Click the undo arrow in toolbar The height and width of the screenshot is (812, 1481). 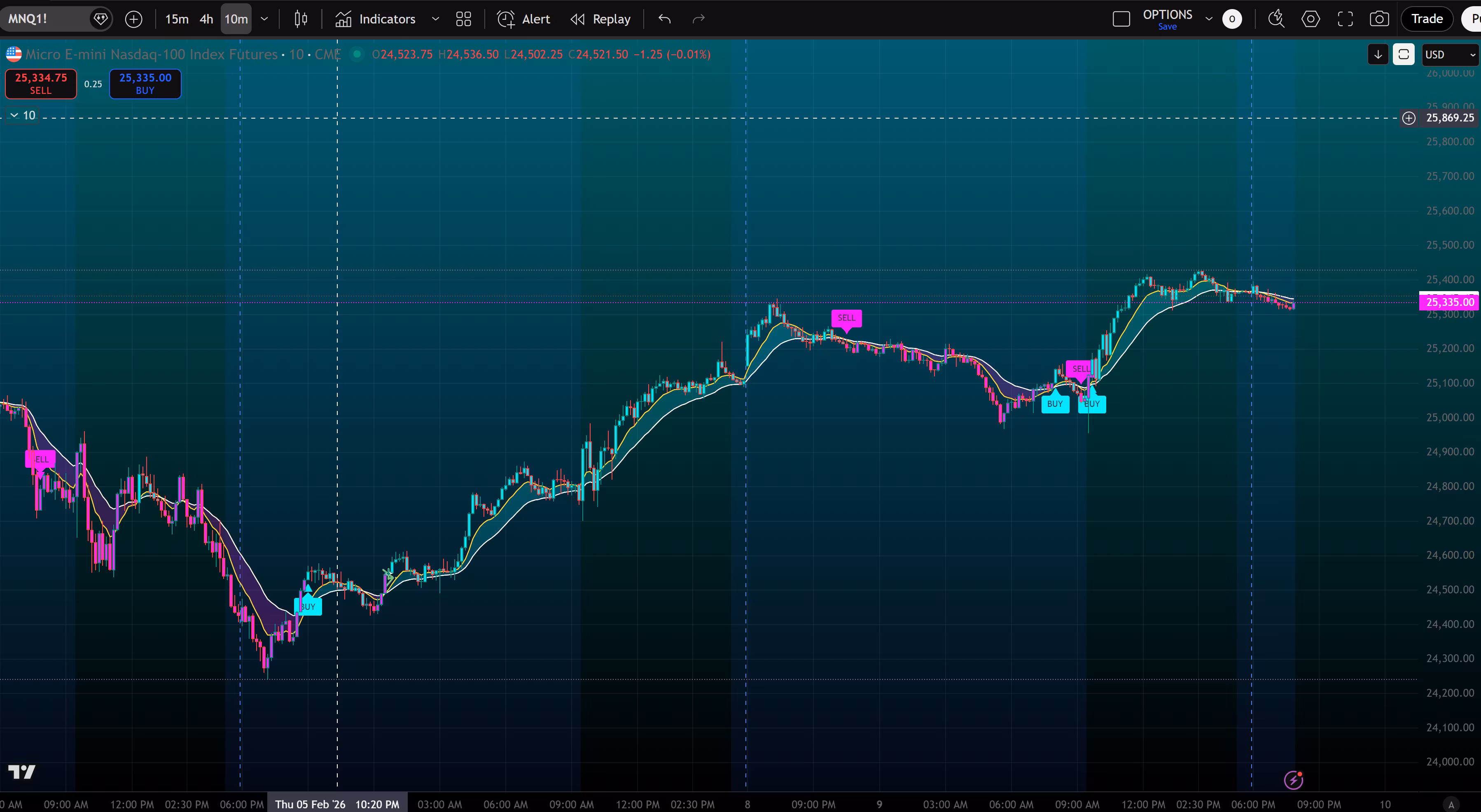point(665,19)
